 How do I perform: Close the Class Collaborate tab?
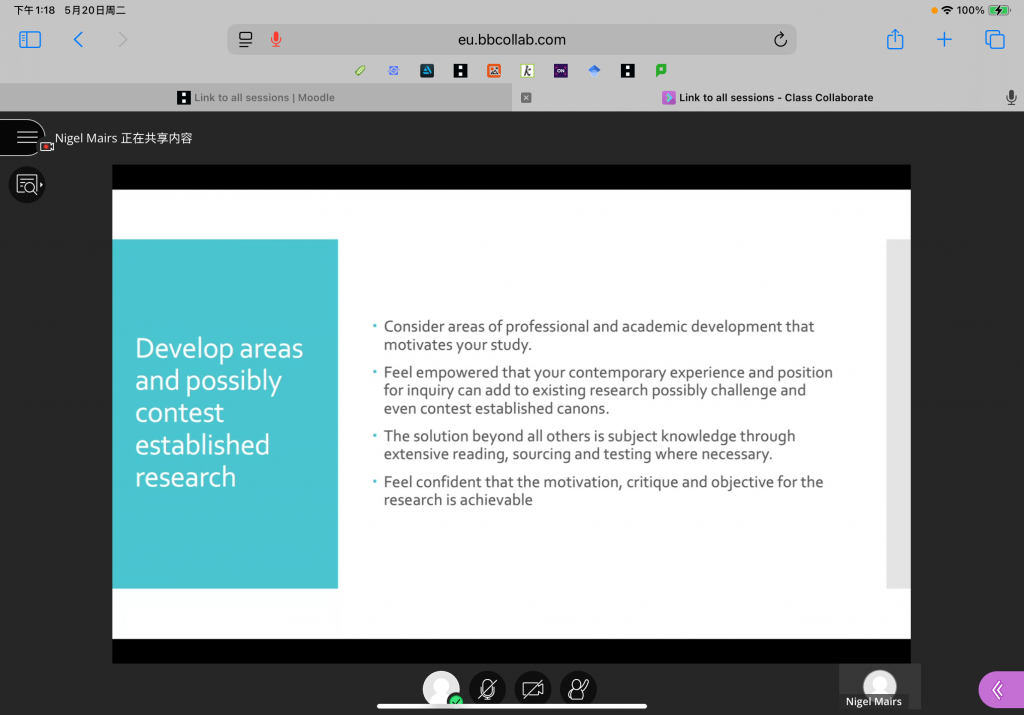[x=526, y=97]
